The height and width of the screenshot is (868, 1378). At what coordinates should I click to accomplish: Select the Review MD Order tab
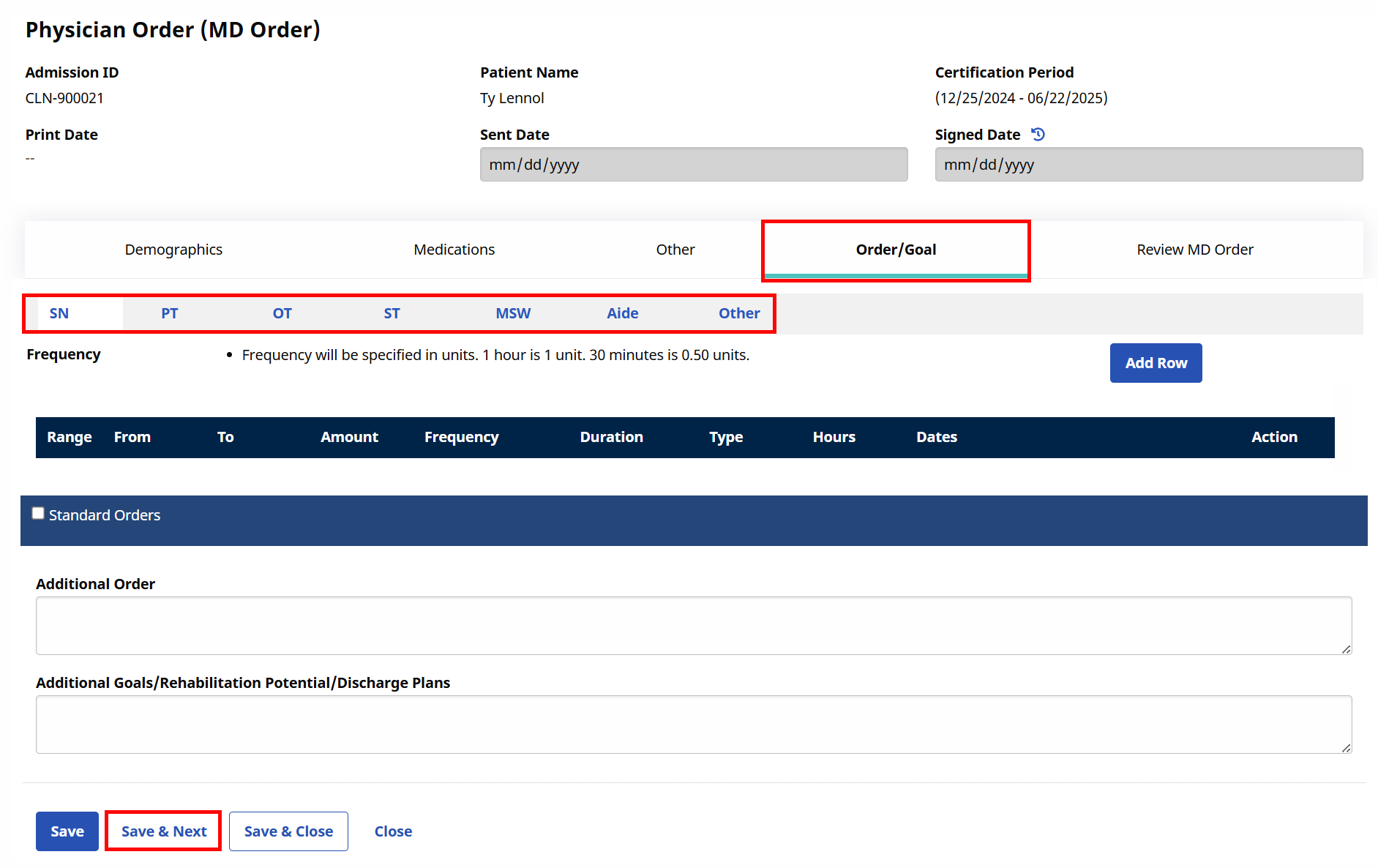coord(1195,250)
